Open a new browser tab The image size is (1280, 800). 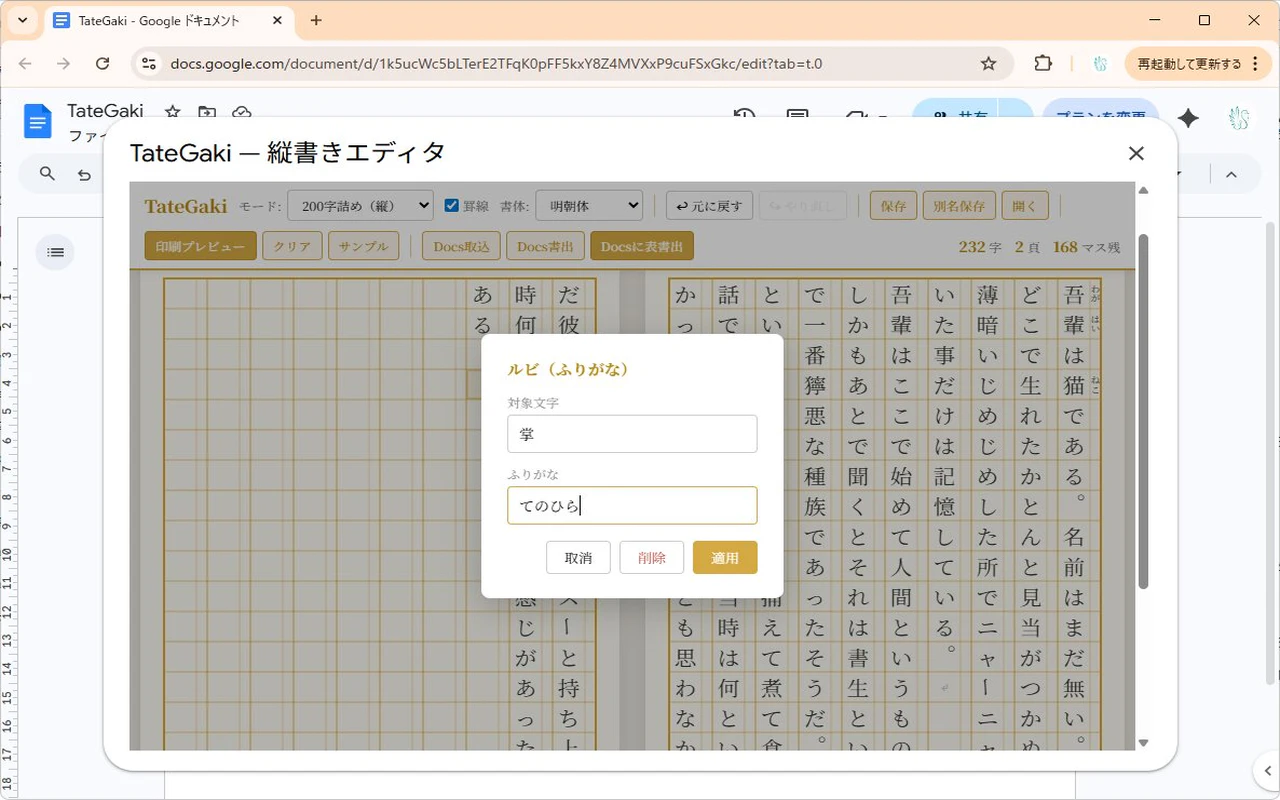(x=316, y=20)
